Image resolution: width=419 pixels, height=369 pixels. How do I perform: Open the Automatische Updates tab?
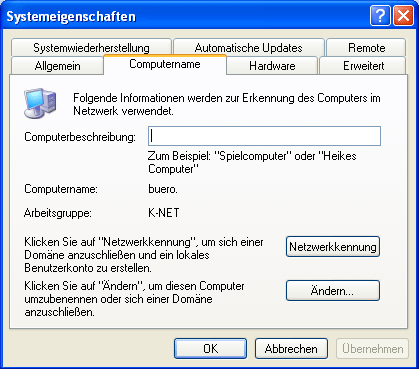249,48
